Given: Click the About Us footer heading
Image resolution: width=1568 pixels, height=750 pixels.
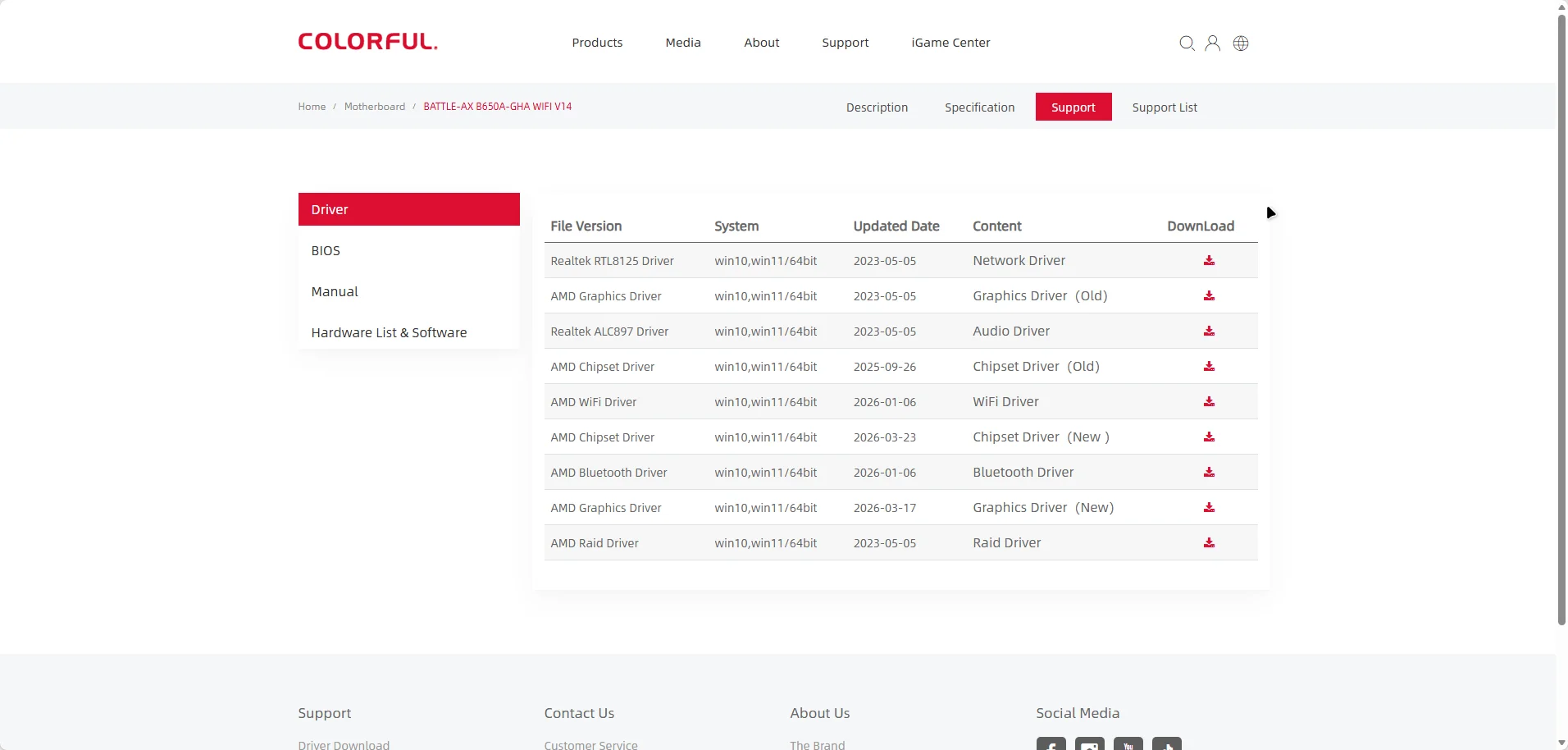Looking at the screenshot, I should (820, 713).
